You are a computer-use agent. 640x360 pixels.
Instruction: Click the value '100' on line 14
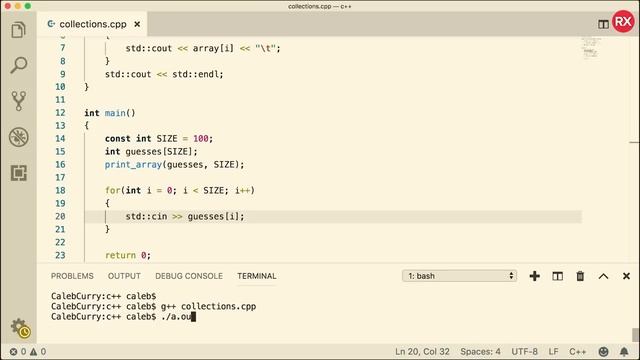pos(200,139)
